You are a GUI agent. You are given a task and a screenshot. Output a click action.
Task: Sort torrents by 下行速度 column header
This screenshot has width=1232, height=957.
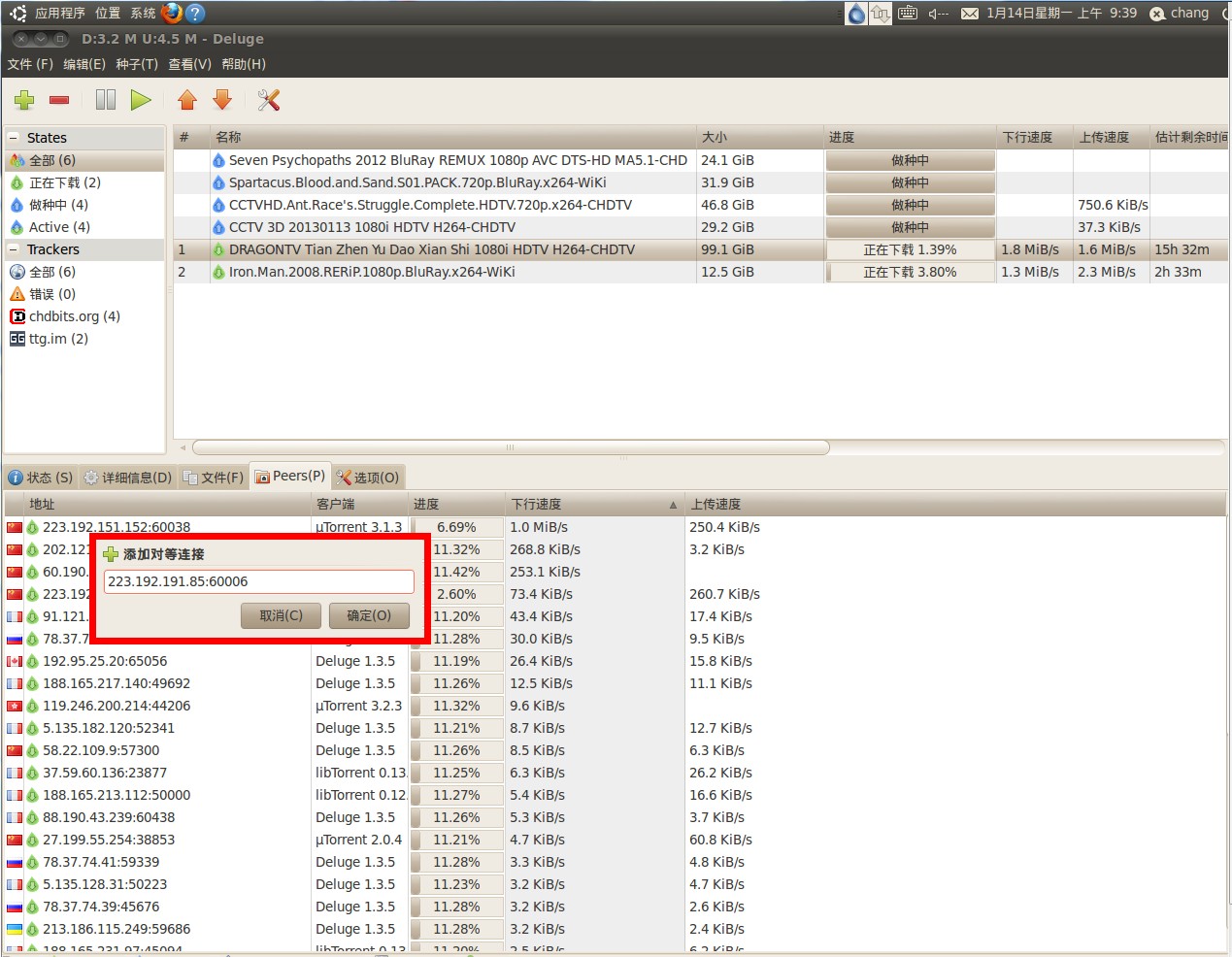coord(1035,137)
